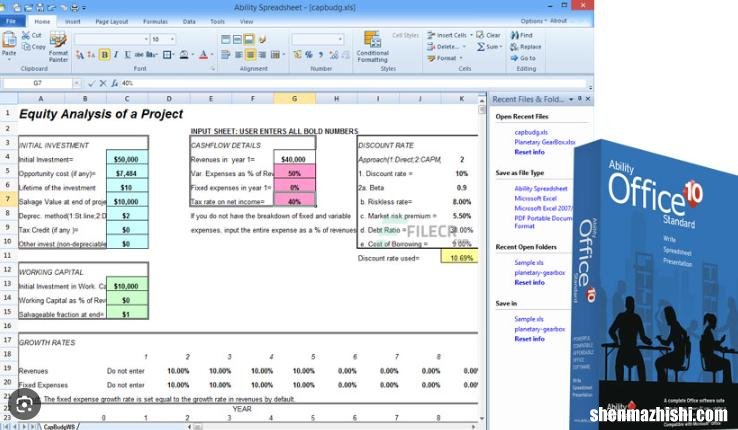Click the Find binoculars button

coord(521,35)
